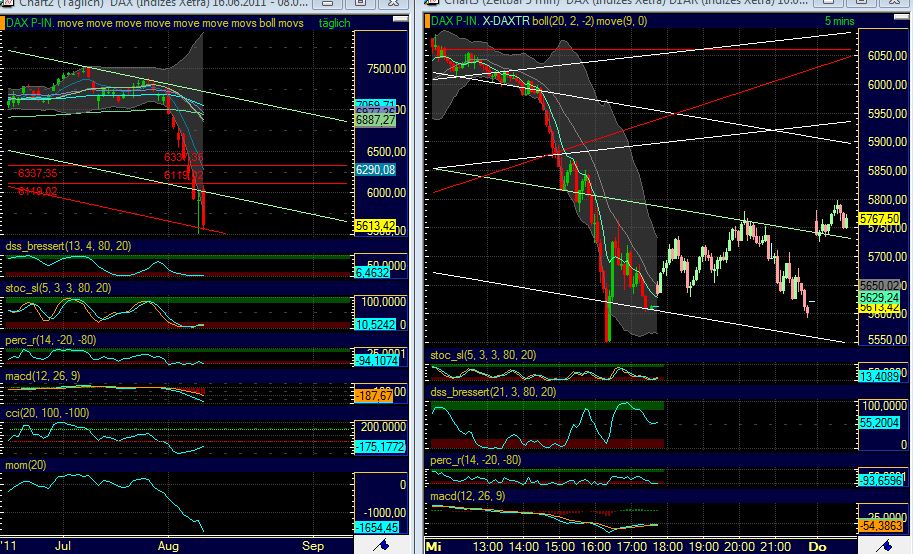Image resolution: width=913 pixels, height=554 pixels.
Task: Click stoc_sl(5, 3, 3, 80, 20) in the daily chart
Action: tap(58, 288)
